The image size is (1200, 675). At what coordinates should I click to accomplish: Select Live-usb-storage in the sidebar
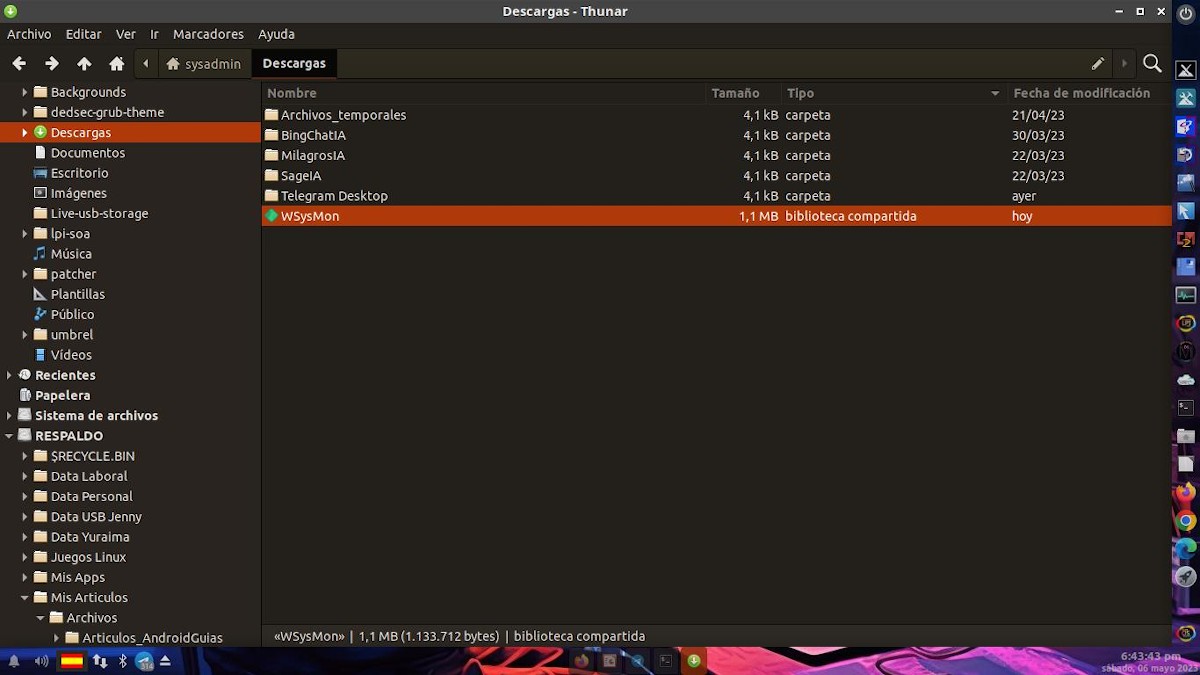click(99, 213)
